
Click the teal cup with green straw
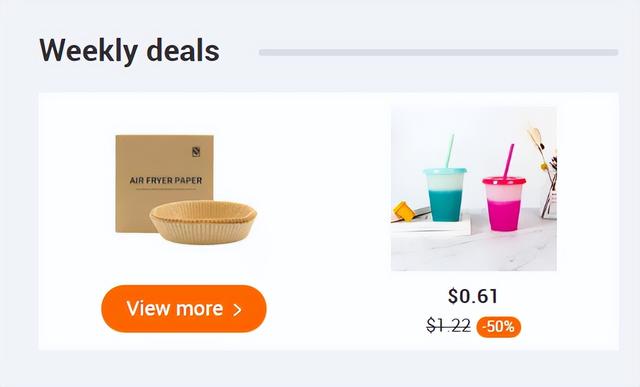(445, 194)
